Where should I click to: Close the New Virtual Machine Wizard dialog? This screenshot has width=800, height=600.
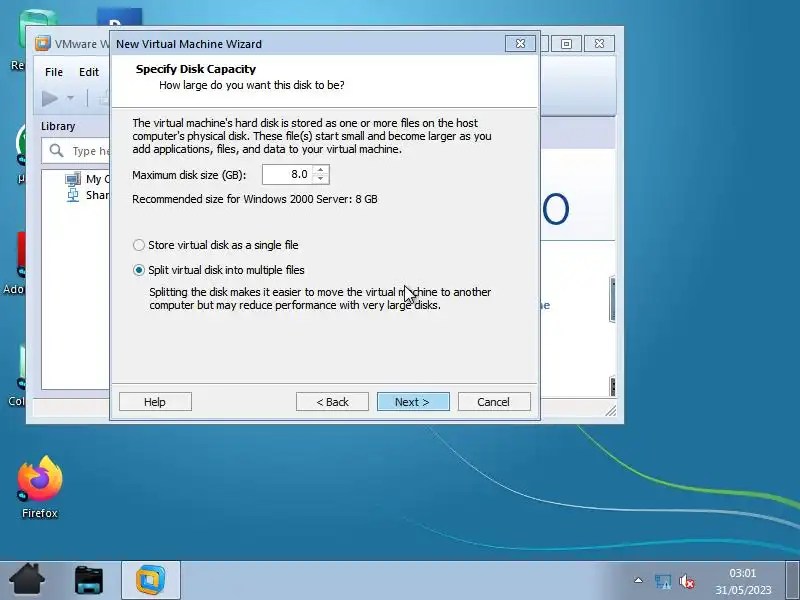pyautogui.click(x=520, y=44)
